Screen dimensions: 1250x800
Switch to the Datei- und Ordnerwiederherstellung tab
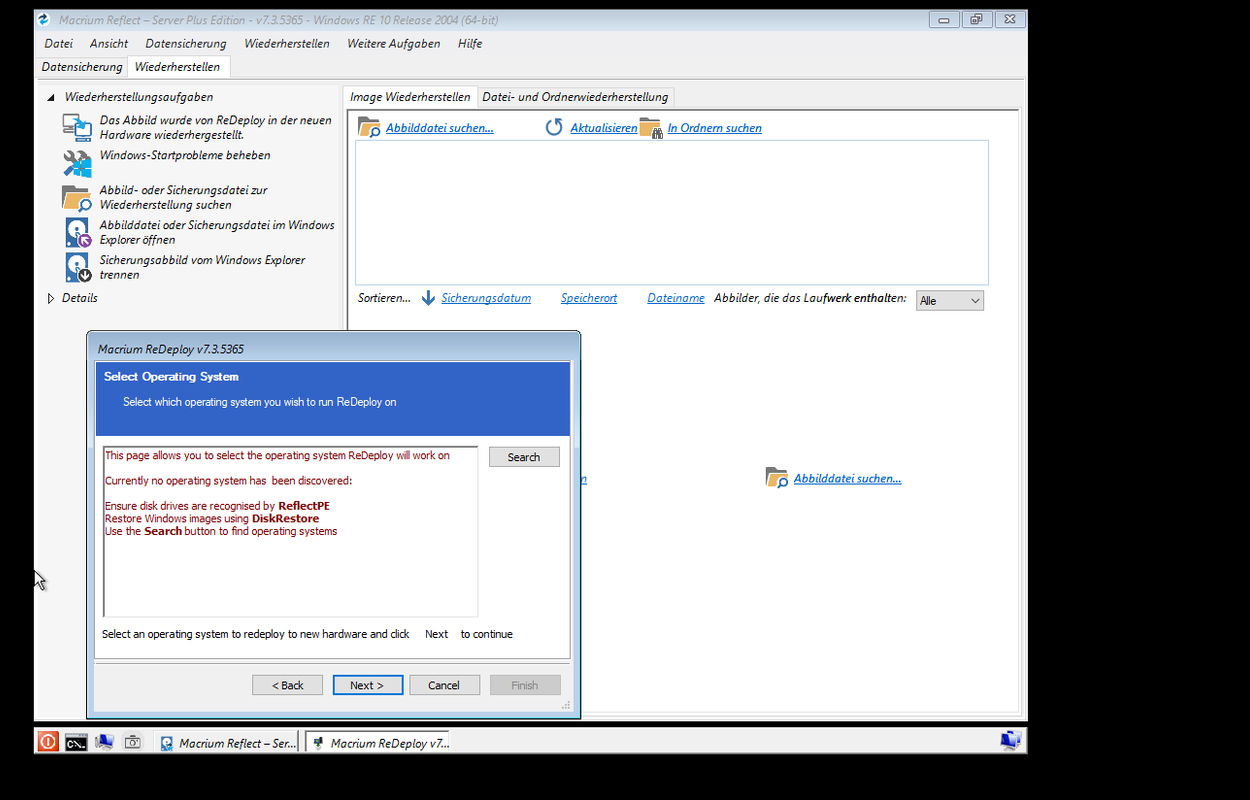coord(575,97)
